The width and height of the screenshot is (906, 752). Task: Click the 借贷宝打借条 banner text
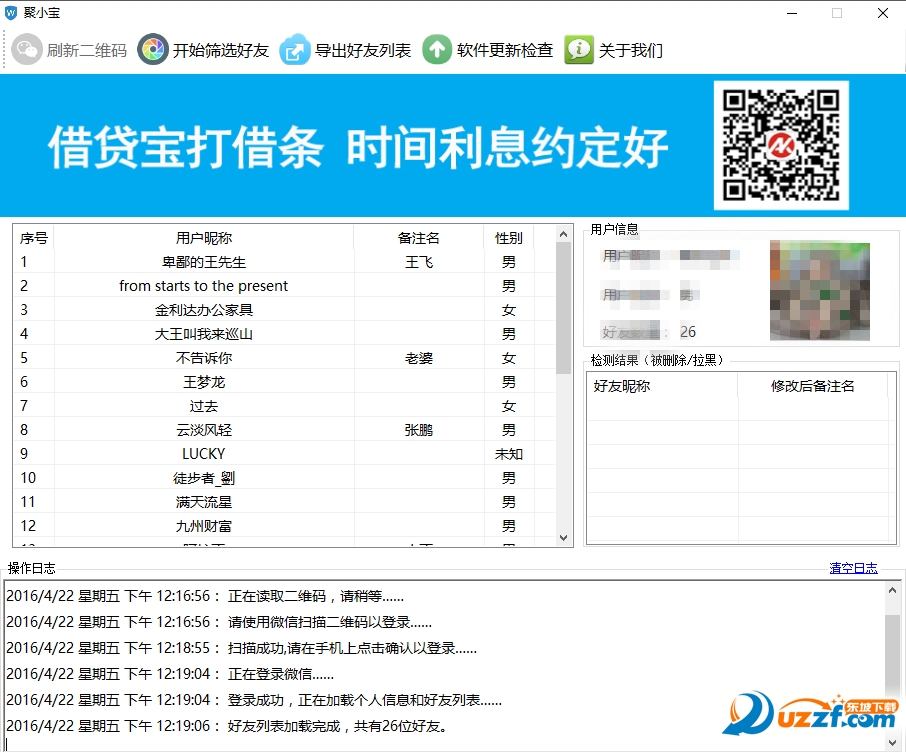point(185,147)
